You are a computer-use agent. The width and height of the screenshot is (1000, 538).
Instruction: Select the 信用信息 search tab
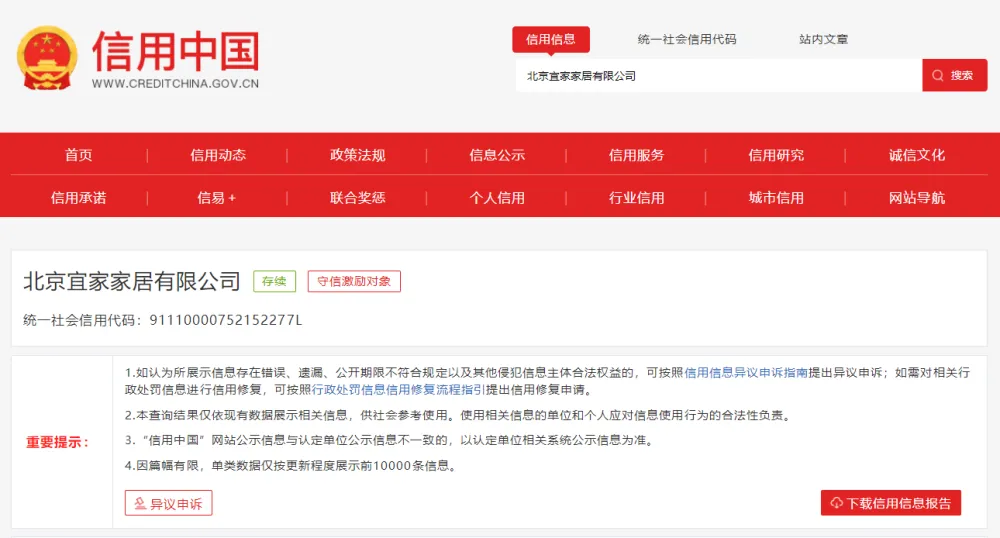[551, 39]
